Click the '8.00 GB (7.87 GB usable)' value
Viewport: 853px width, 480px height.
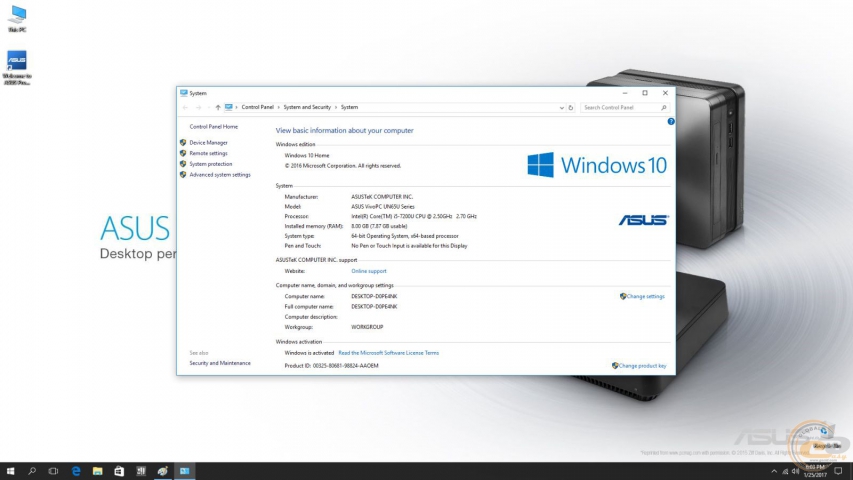tap(379, 226)
